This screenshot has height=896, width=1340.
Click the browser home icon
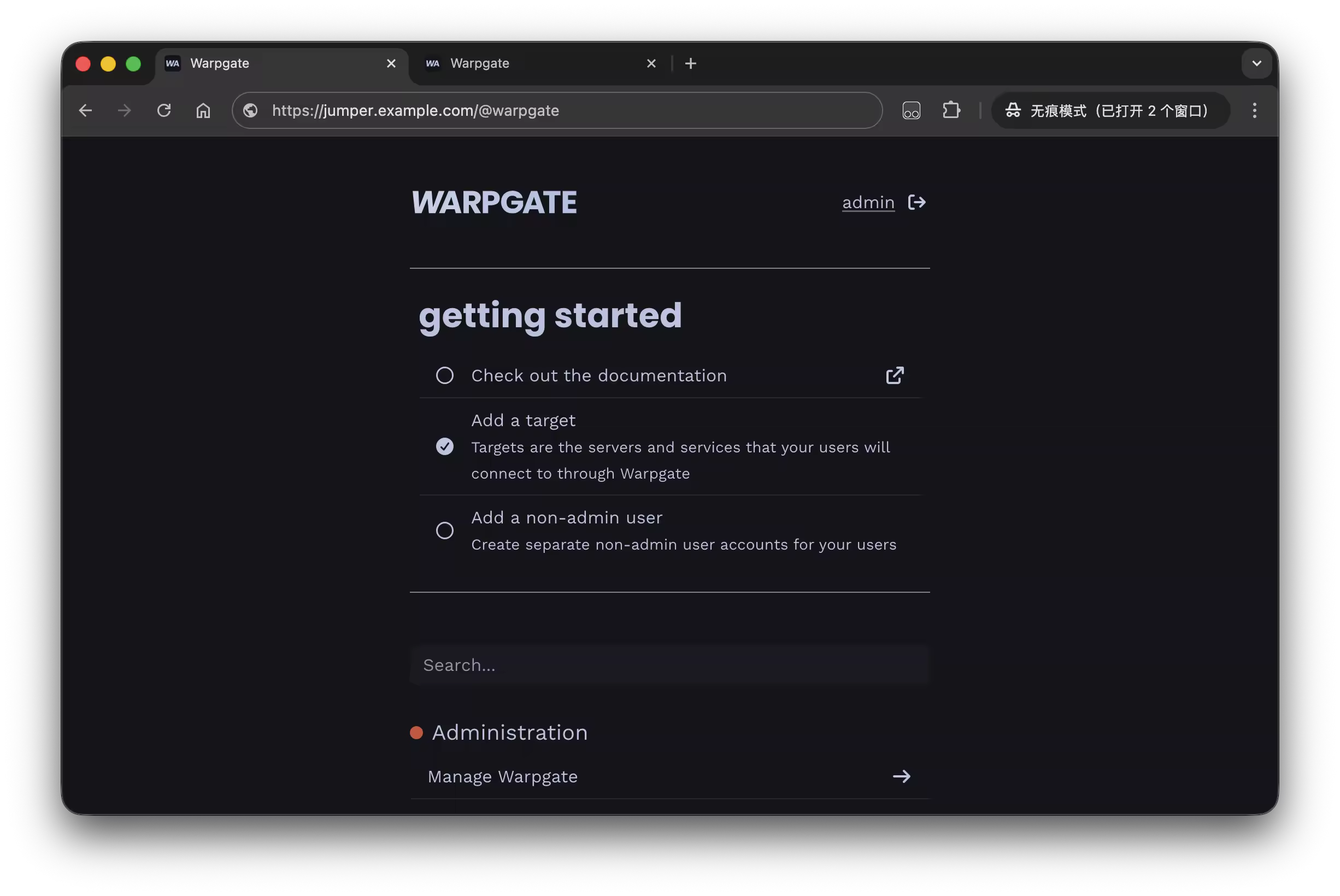pyautogui.click(x=203, y=110)
